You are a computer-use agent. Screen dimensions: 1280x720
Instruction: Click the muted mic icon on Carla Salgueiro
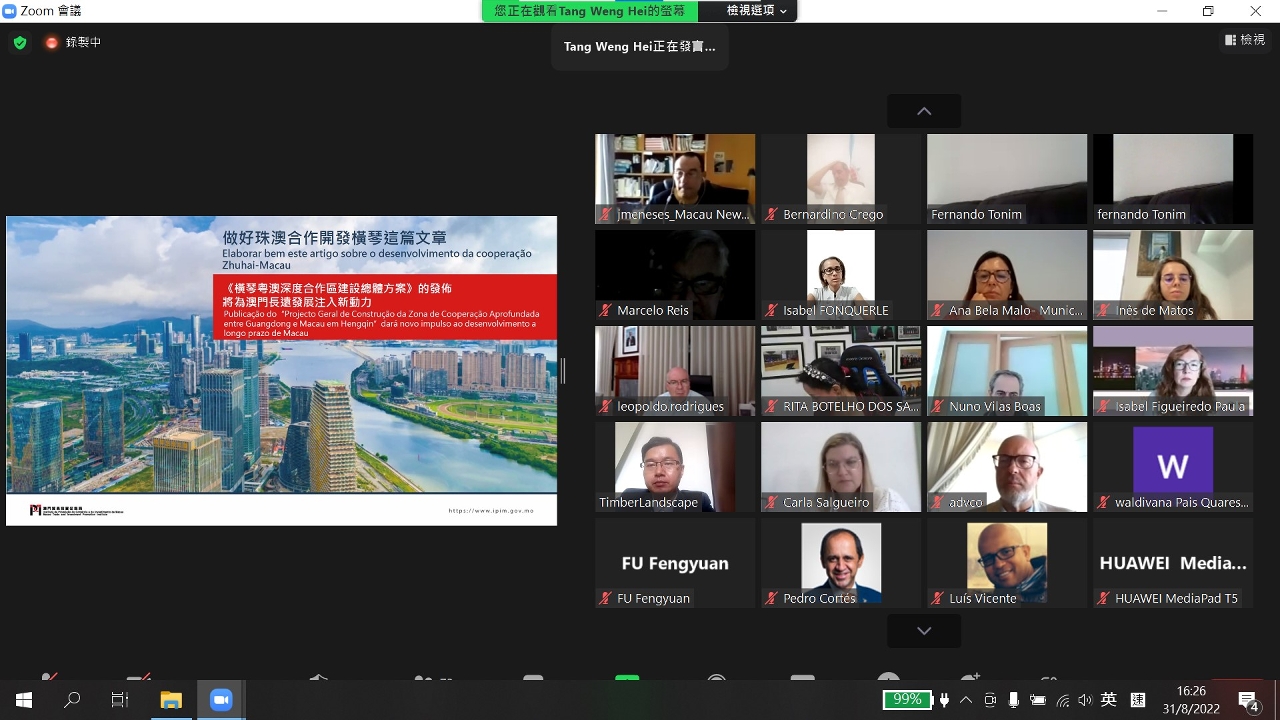point(771,503)
